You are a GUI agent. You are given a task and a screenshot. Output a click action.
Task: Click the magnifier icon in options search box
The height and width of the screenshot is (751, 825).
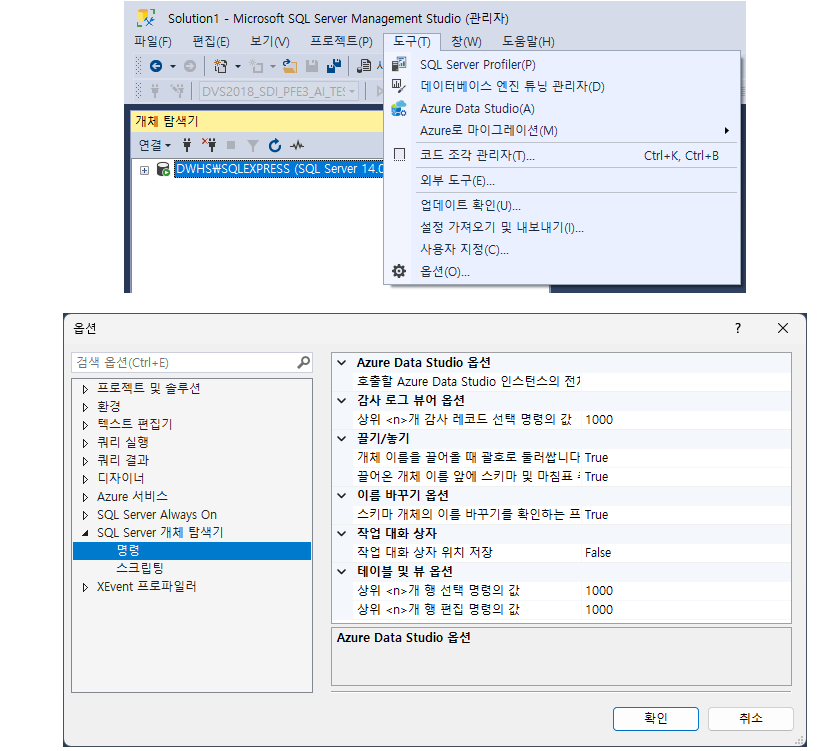(304, 362)
